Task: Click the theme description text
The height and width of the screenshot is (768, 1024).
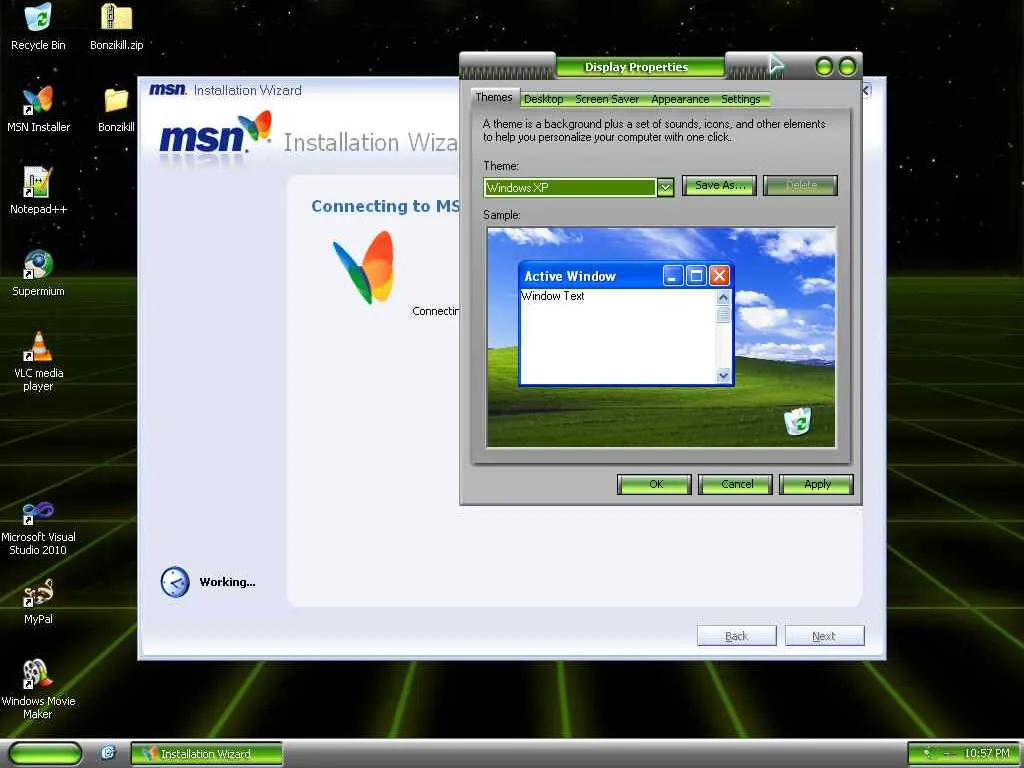Action: pos(654,131)
